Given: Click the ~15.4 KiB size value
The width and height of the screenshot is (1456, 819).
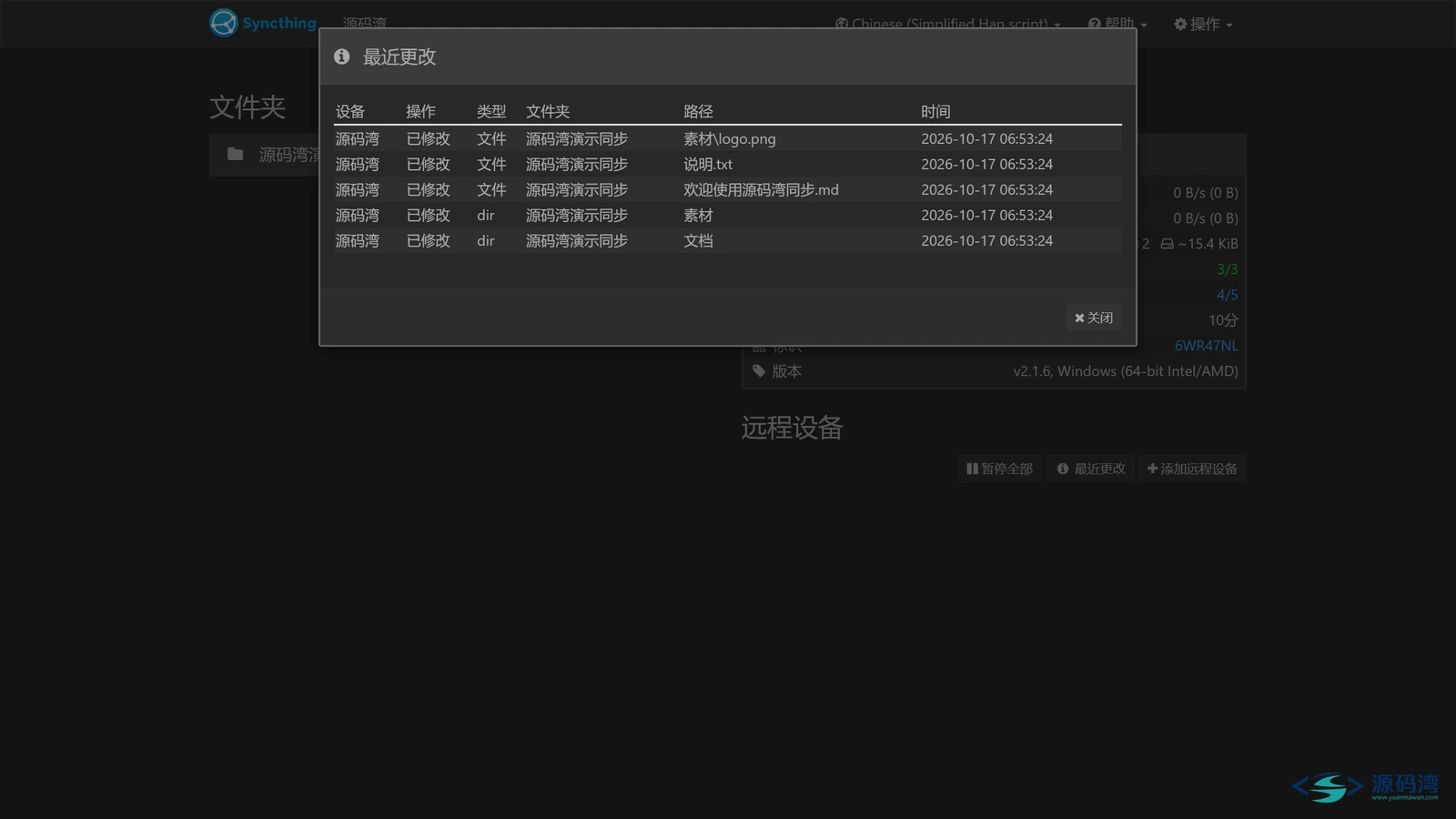Looking at the screenshot, I should click(1208, 244).
